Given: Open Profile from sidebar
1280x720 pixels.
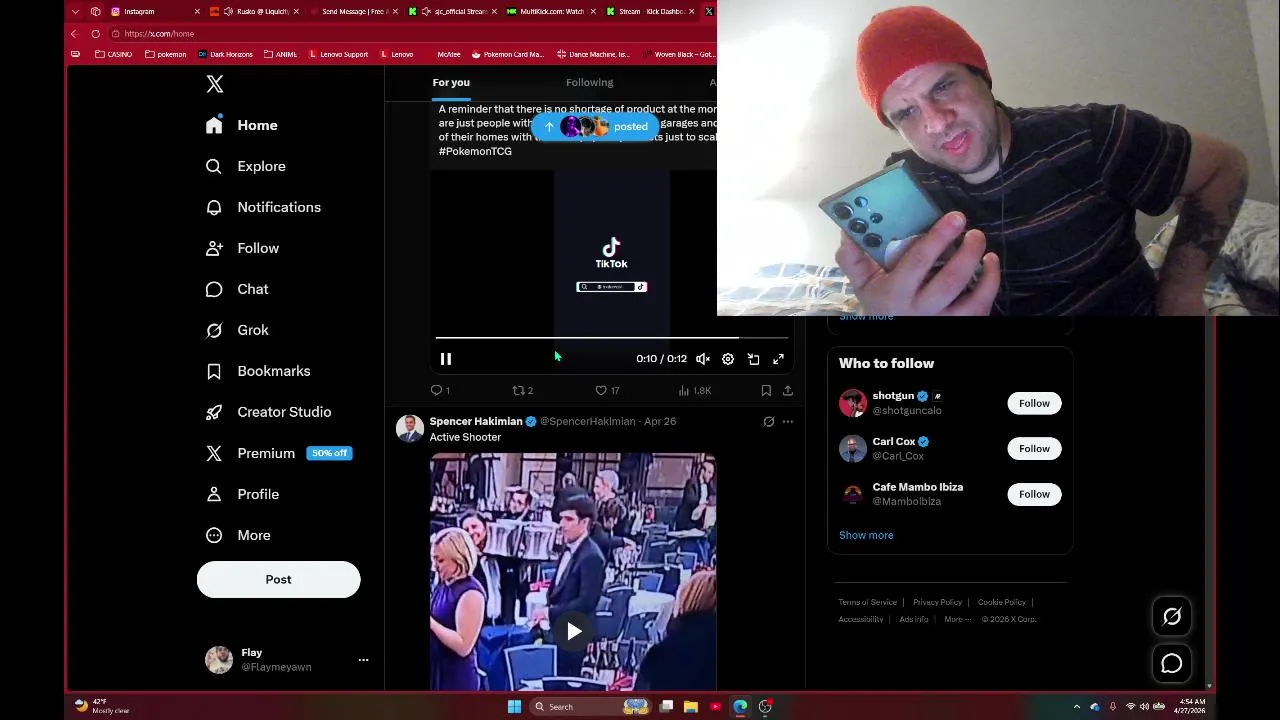Looking at the screenshot, I should click(242, 494).
